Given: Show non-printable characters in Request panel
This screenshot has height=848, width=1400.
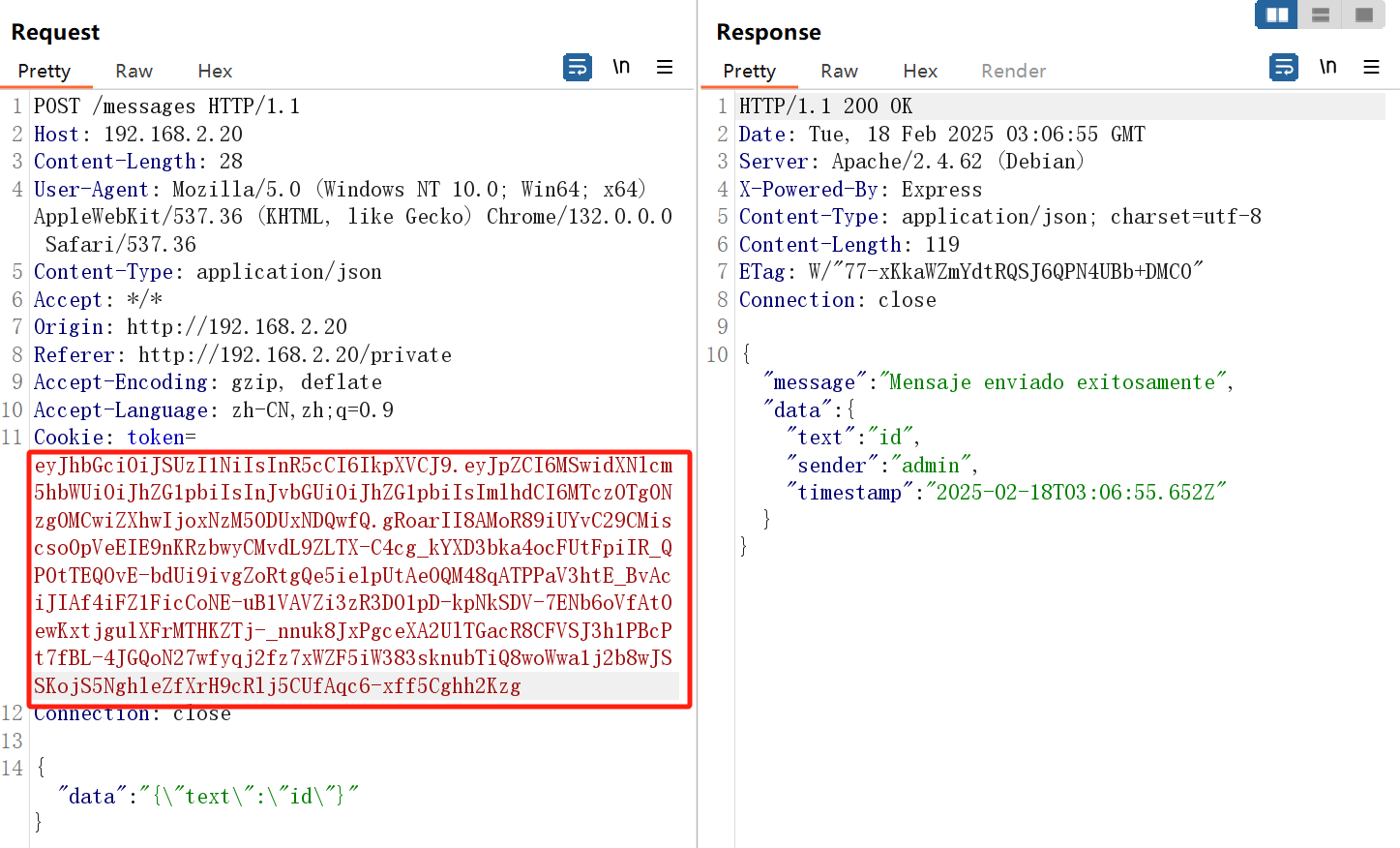Looking at the screenshot, I should point(621,67).
